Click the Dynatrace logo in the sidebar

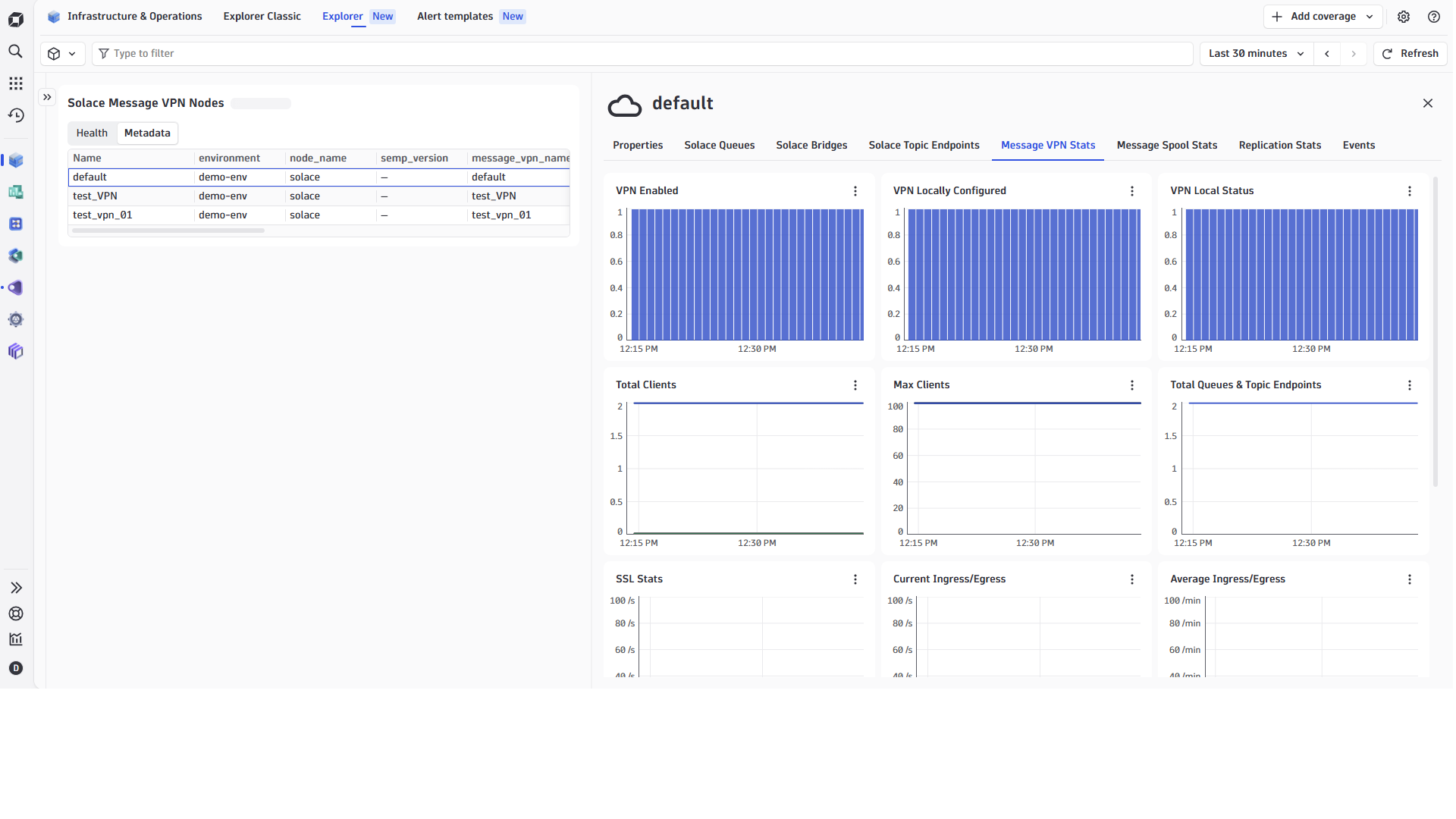pyautogui.click(x=16, y=19)
